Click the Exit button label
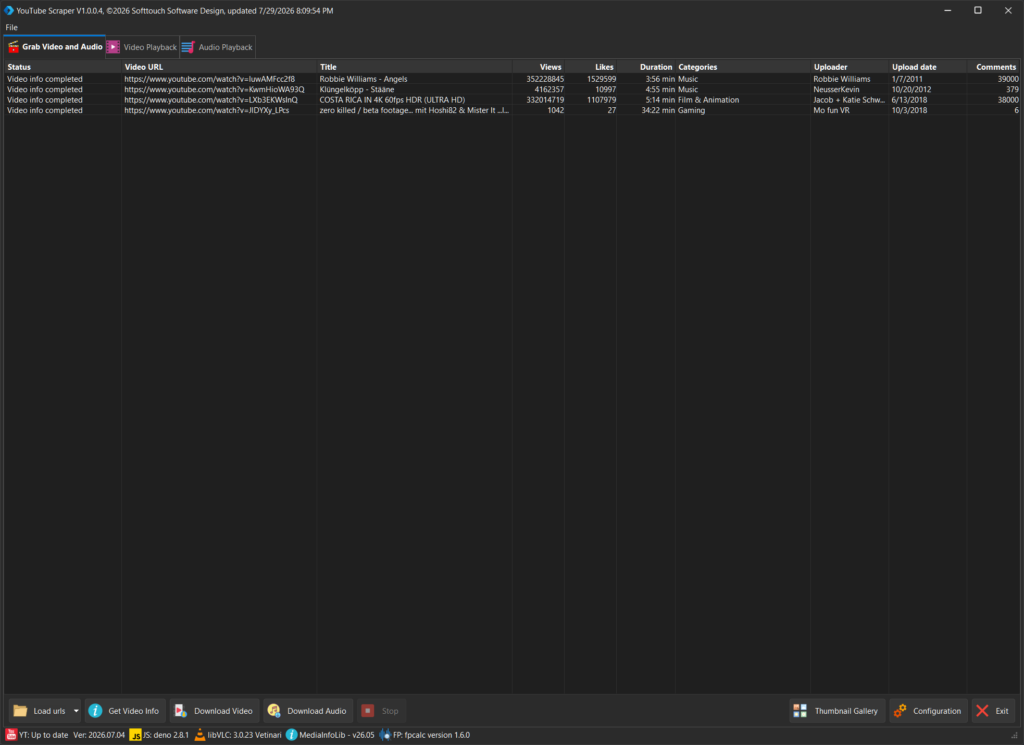Image resolution: width=1024 pixels, height=745 pixels. 1002,711
